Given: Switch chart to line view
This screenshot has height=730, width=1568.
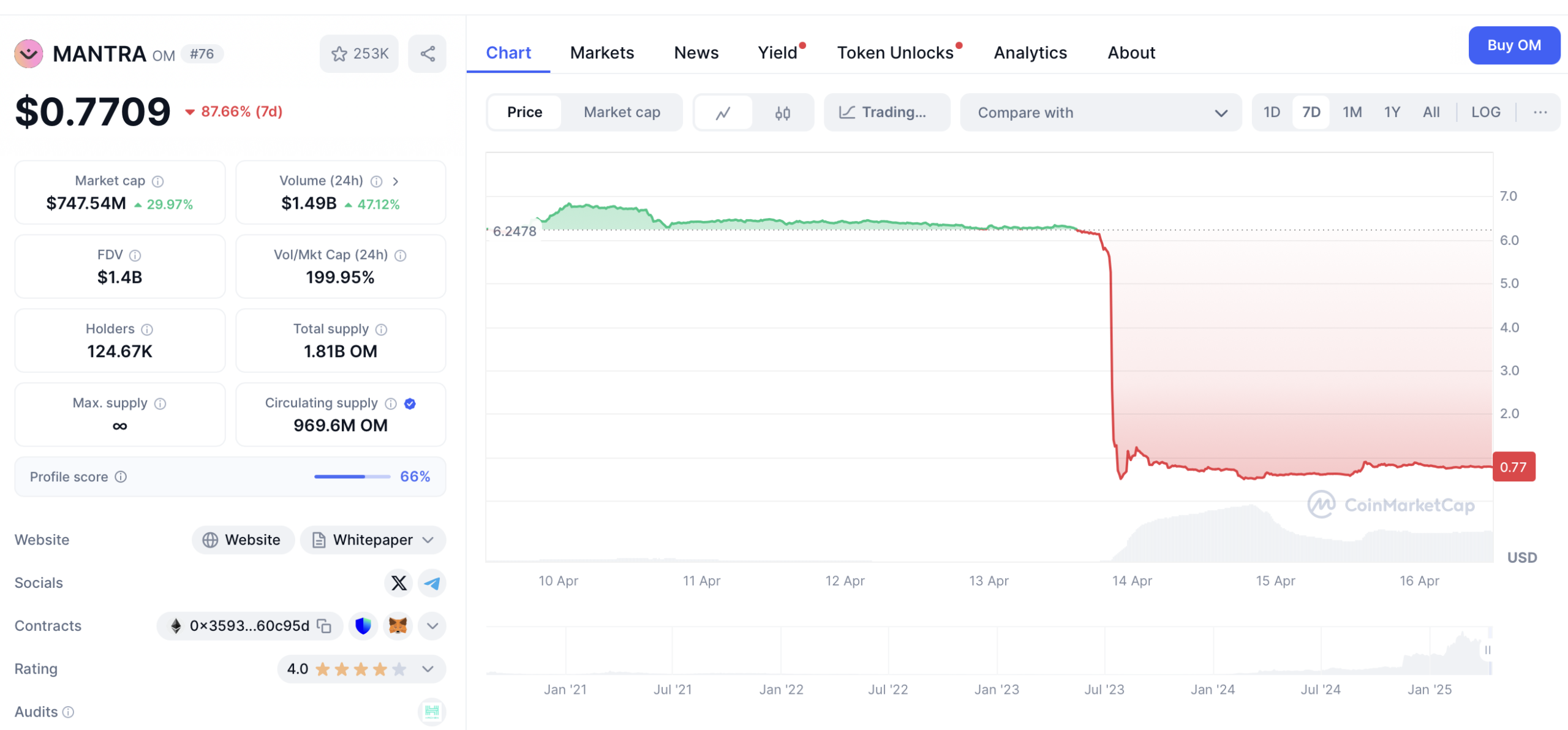Looking at the screenshot, I should (x=723, y=113).
